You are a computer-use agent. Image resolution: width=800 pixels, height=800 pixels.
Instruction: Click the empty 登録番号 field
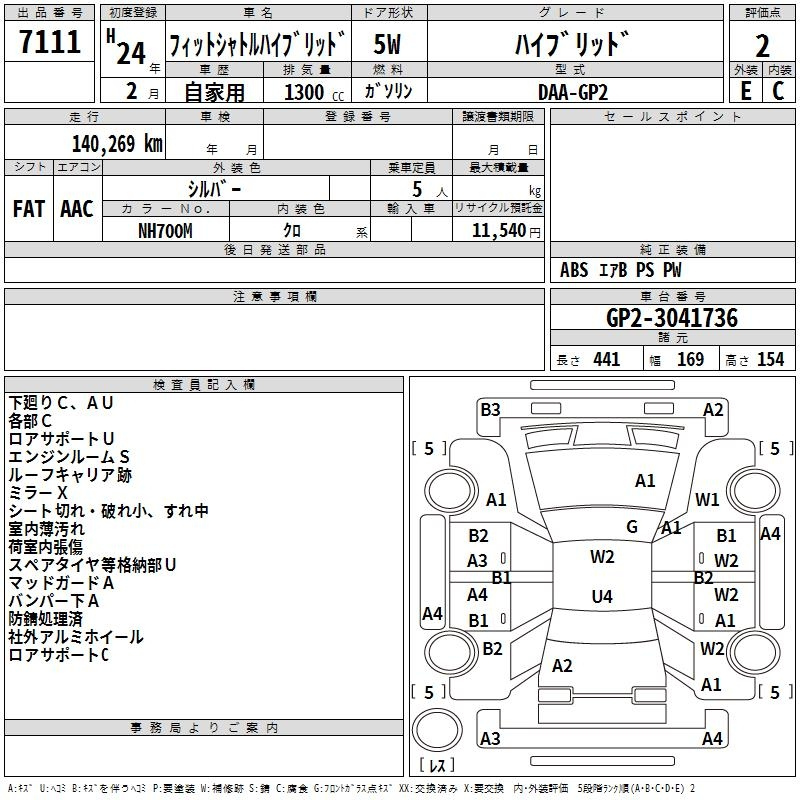tap(358, 141)
